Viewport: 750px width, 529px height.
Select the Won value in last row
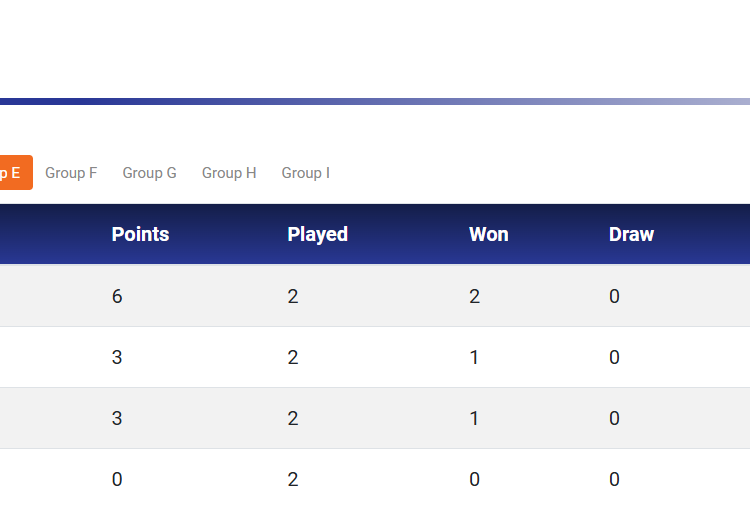pyautogui.click(x=474, y=480)
